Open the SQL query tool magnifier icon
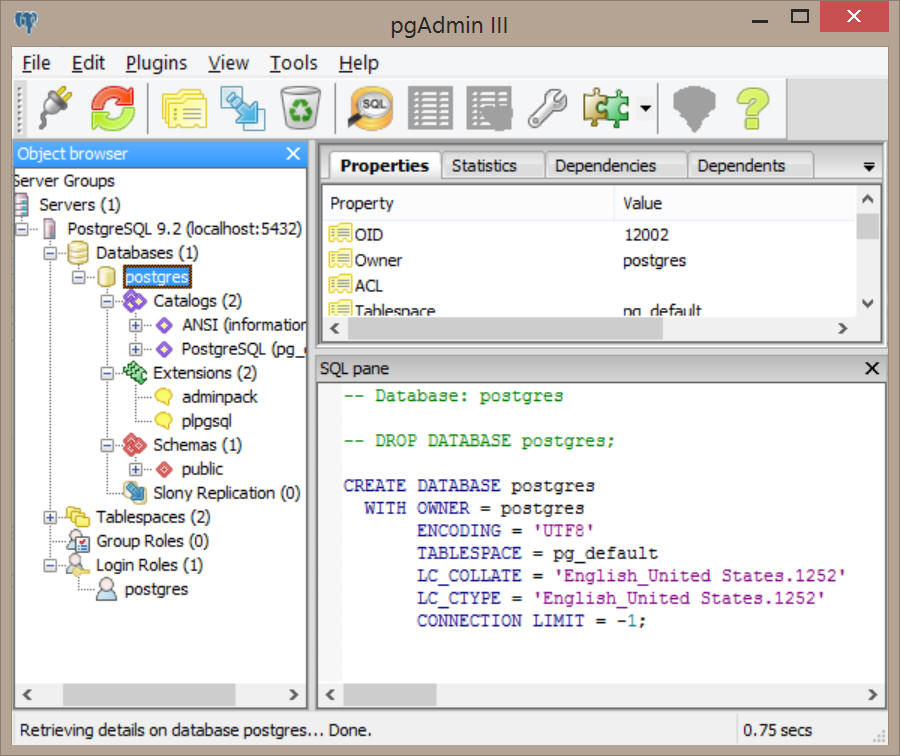 coord(371,107)
